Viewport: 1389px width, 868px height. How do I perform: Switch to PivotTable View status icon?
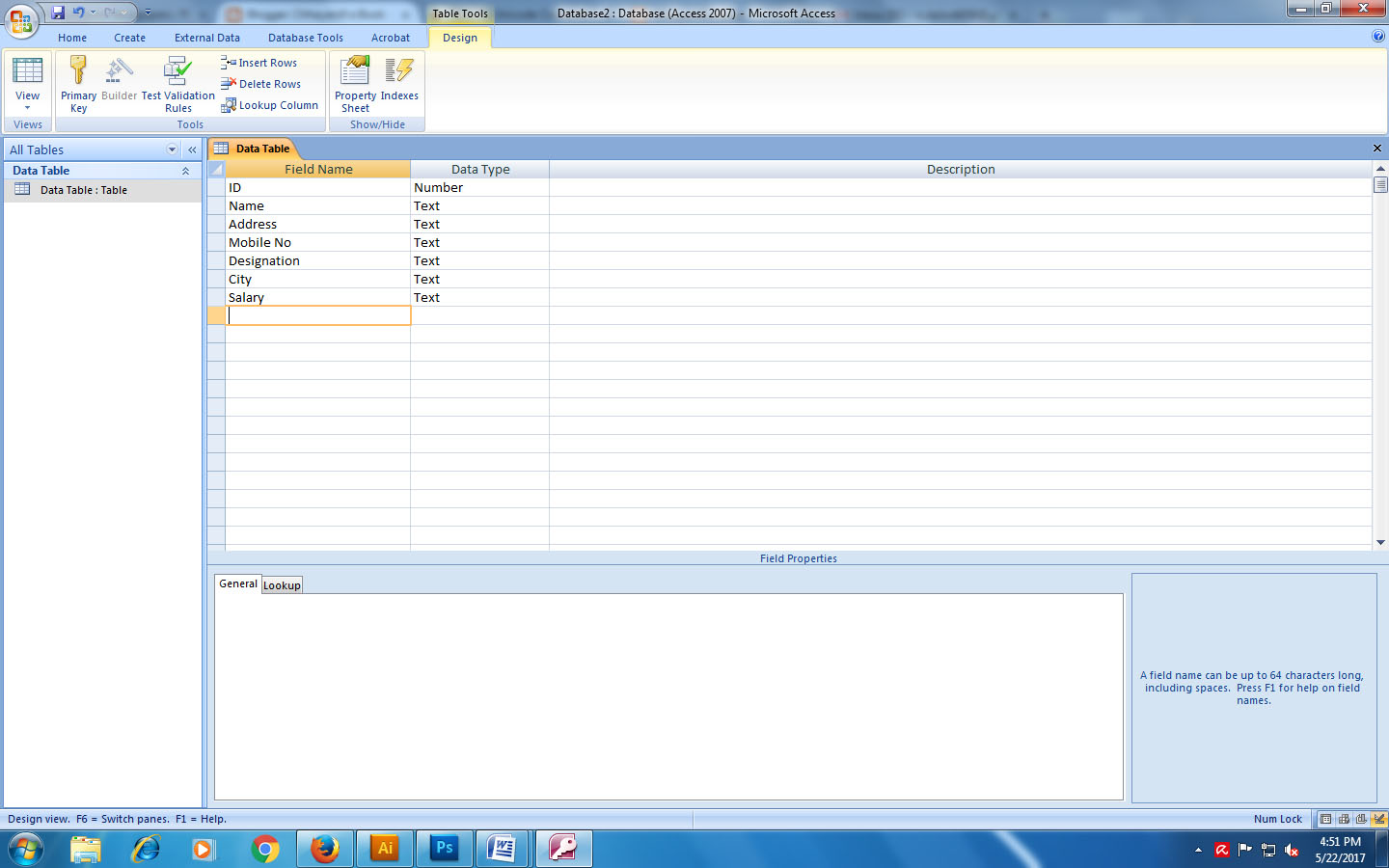1344,819
